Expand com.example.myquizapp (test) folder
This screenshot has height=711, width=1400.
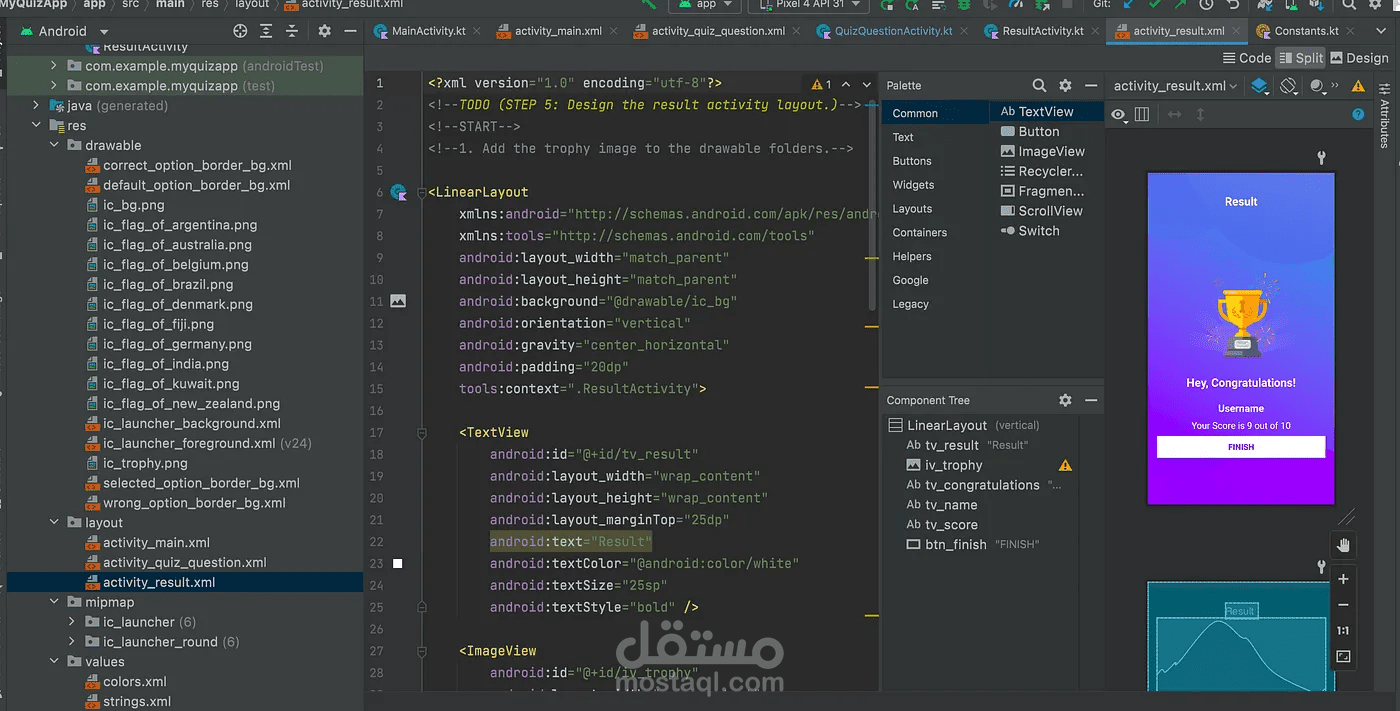55,86
